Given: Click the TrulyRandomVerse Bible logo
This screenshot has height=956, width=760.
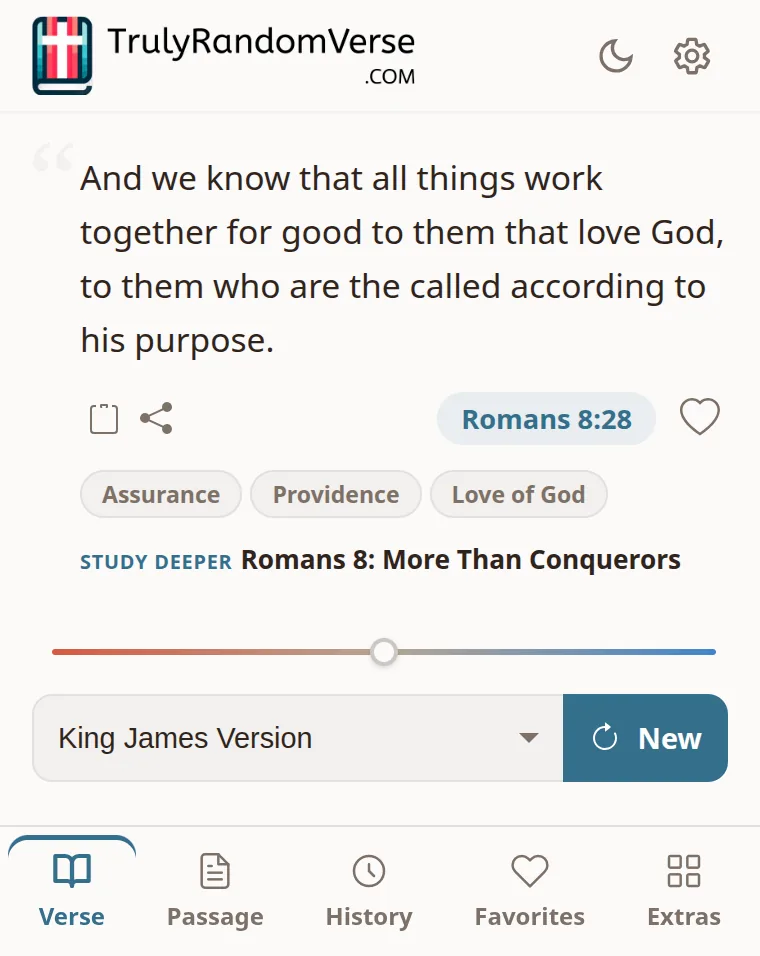Looking at the screenshot, I should (62, 56).
